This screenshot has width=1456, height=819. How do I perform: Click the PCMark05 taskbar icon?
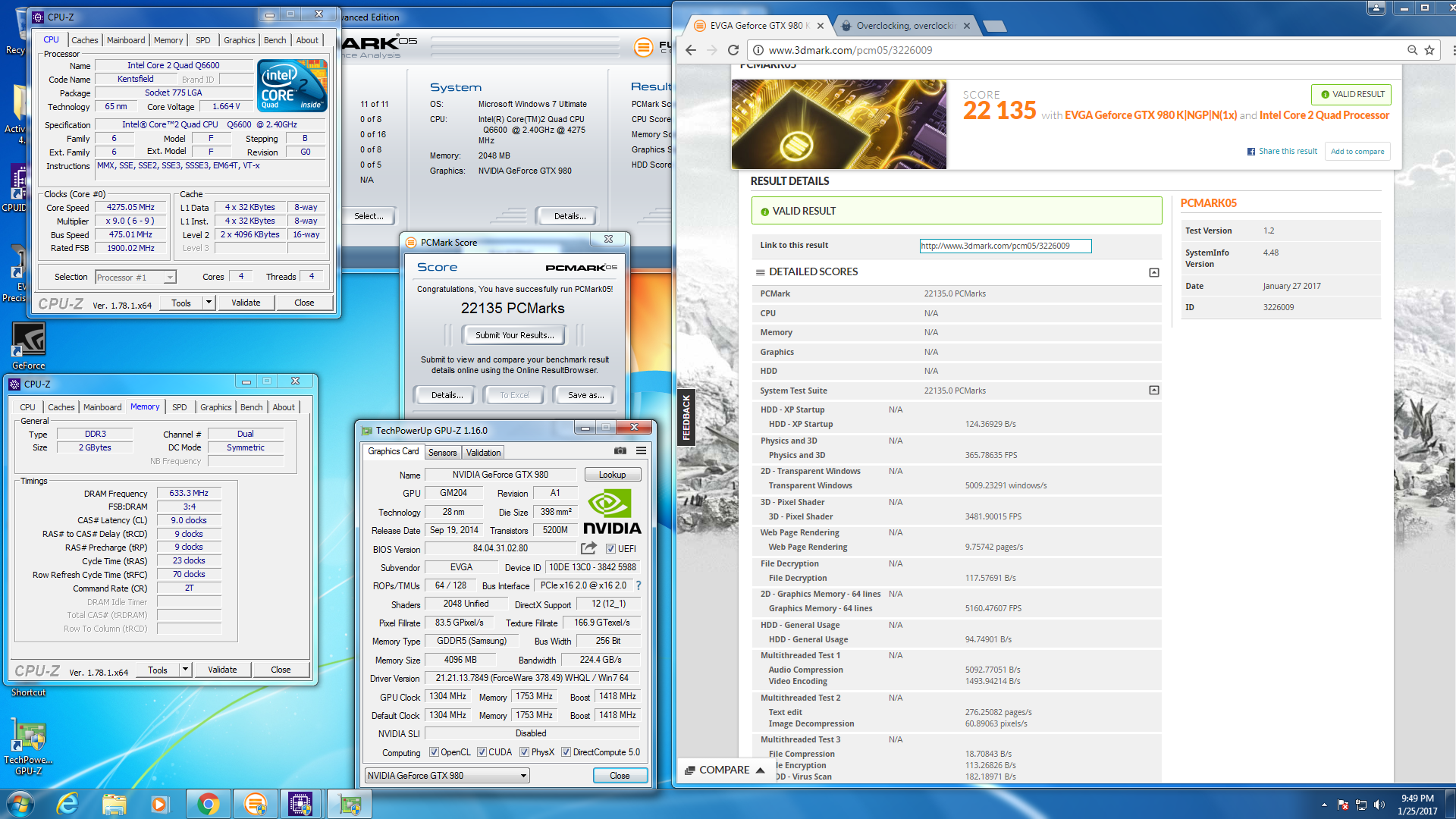click(256, 804)
